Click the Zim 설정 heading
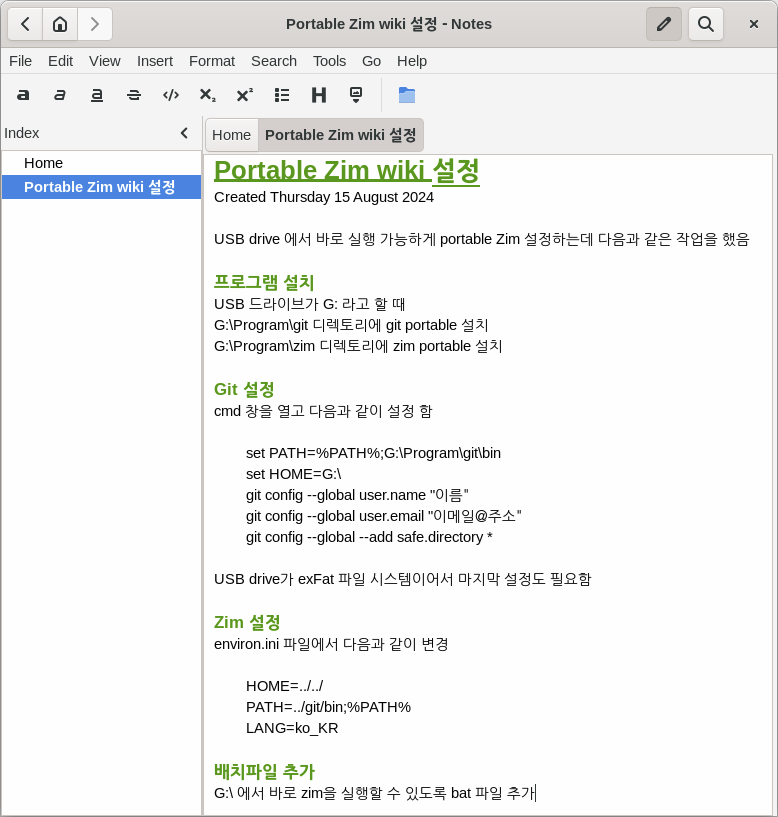The height and width of the screenshot is (817, 778). pos(247,622)
